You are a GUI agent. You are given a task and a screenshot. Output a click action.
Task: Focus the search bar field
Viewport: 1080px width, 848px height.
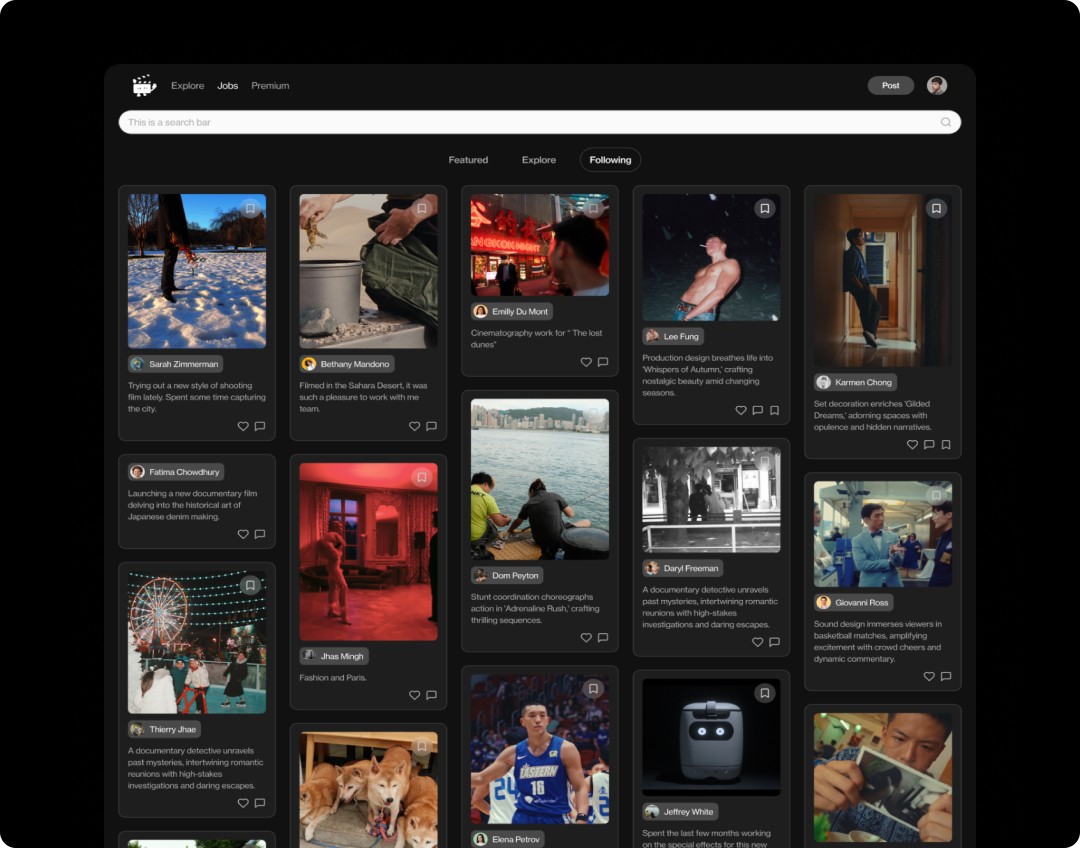[539, 123]
